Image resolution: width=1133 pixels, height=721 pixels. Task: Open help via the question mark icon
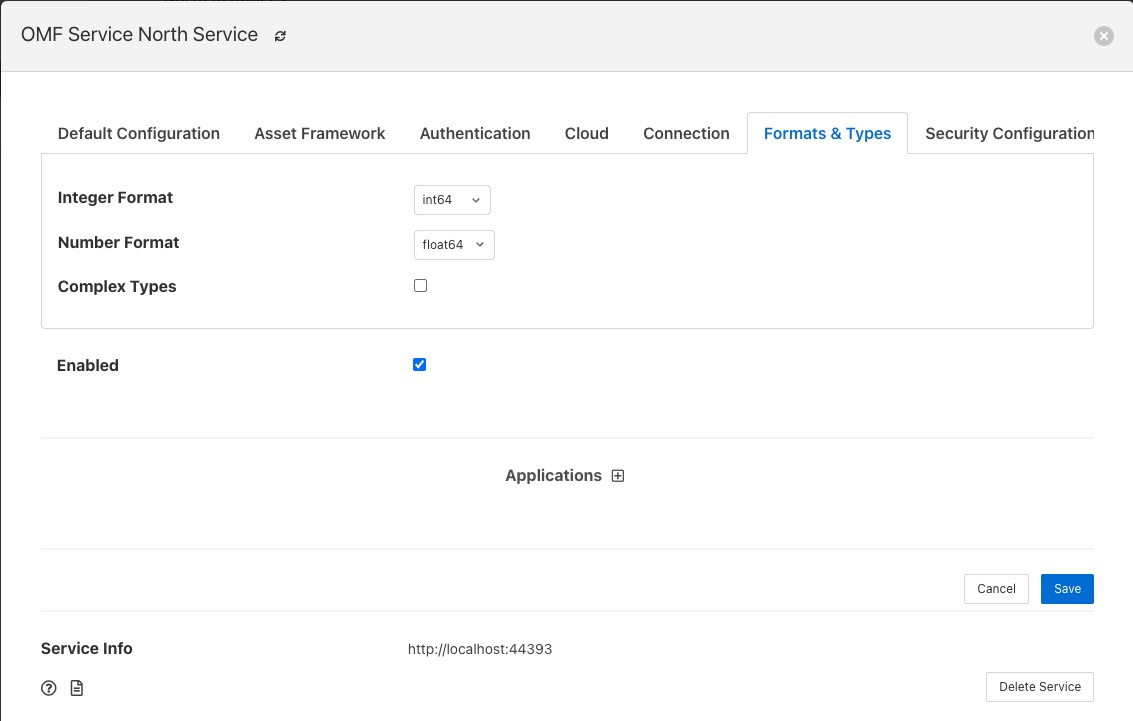coord(48,688)
